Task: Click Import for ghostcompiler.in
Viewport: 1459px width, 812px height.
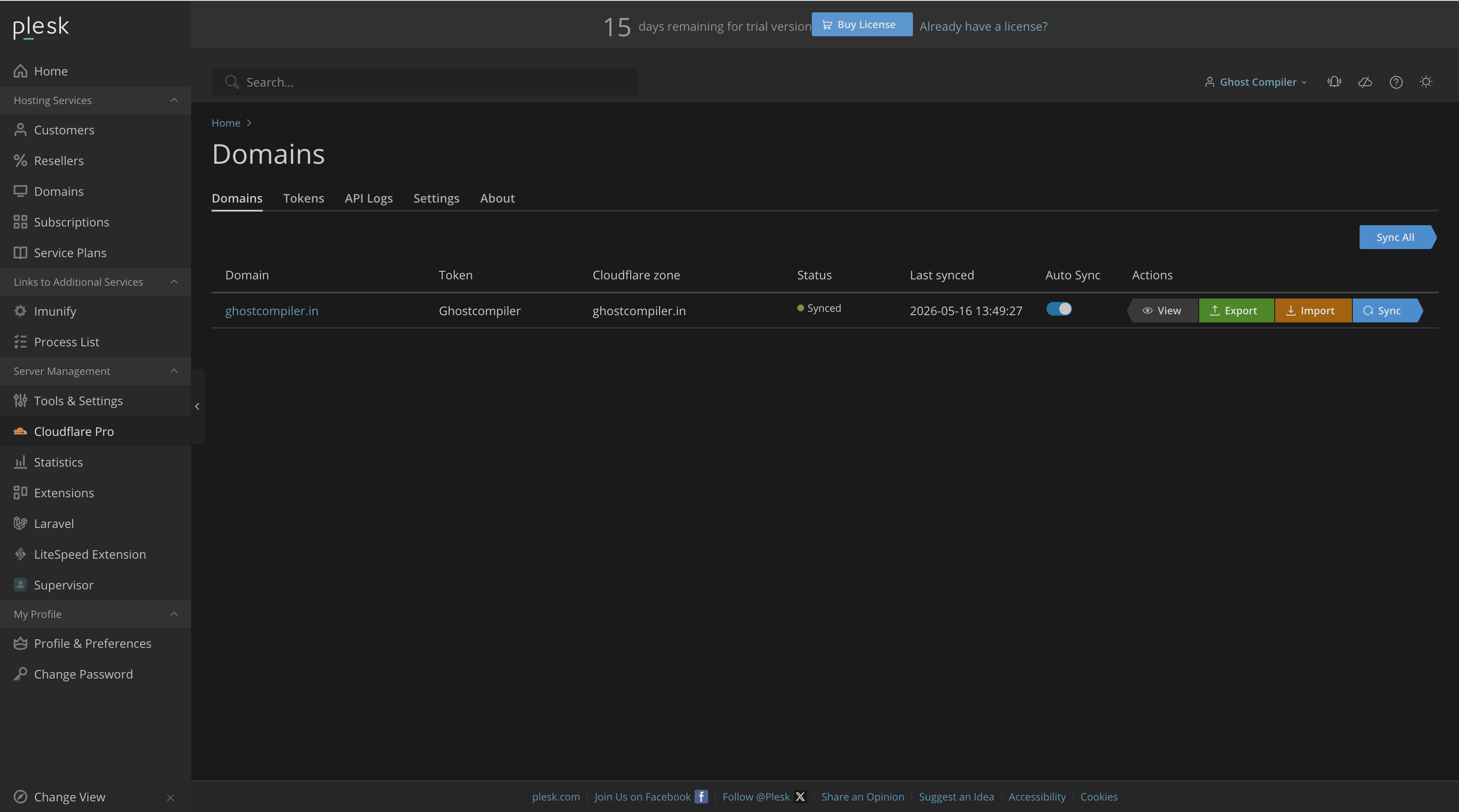Action: pyautogui.click(x=1313, y=310)
